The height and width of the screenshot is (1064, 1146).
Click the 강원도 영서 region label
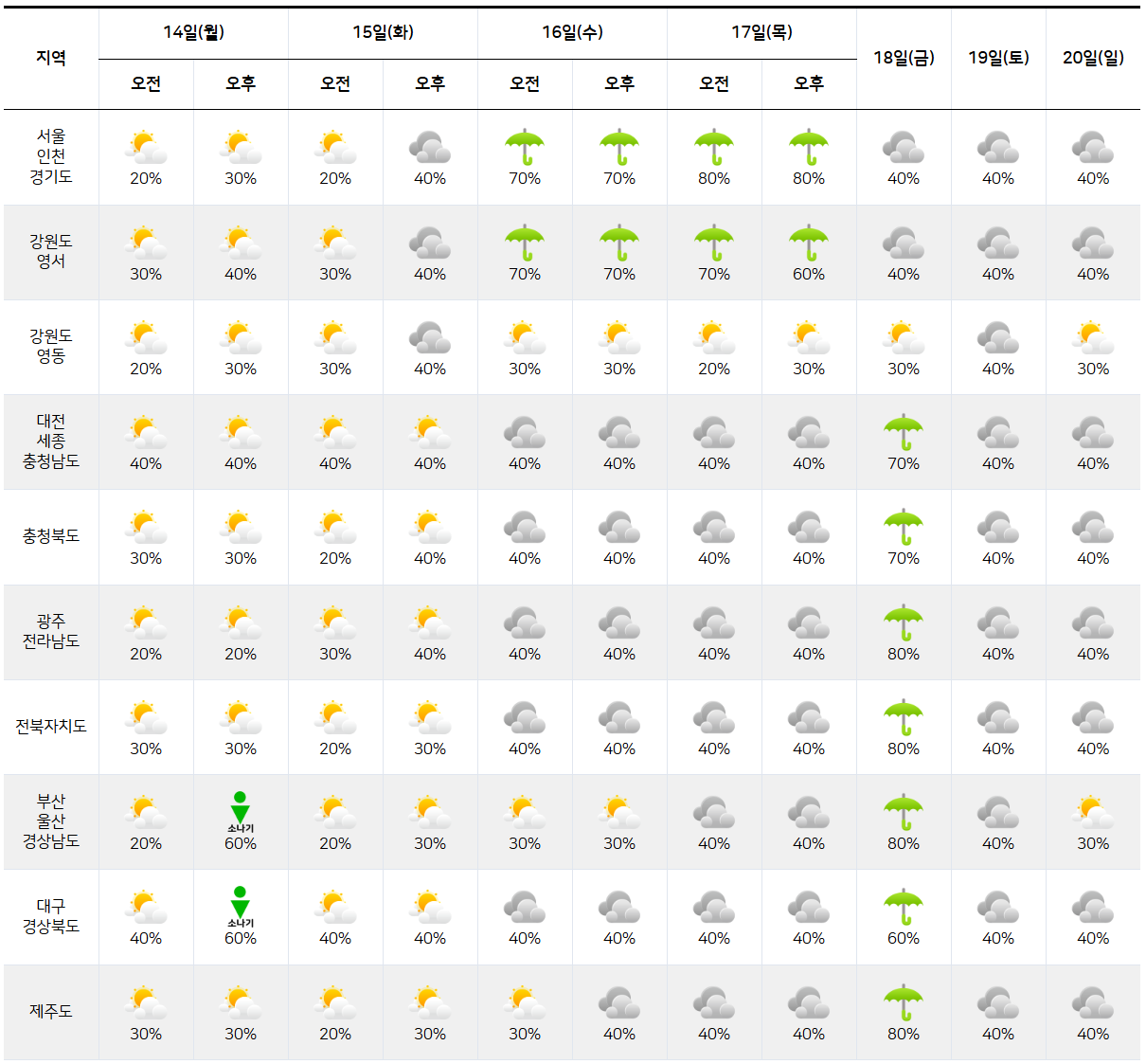51,251
